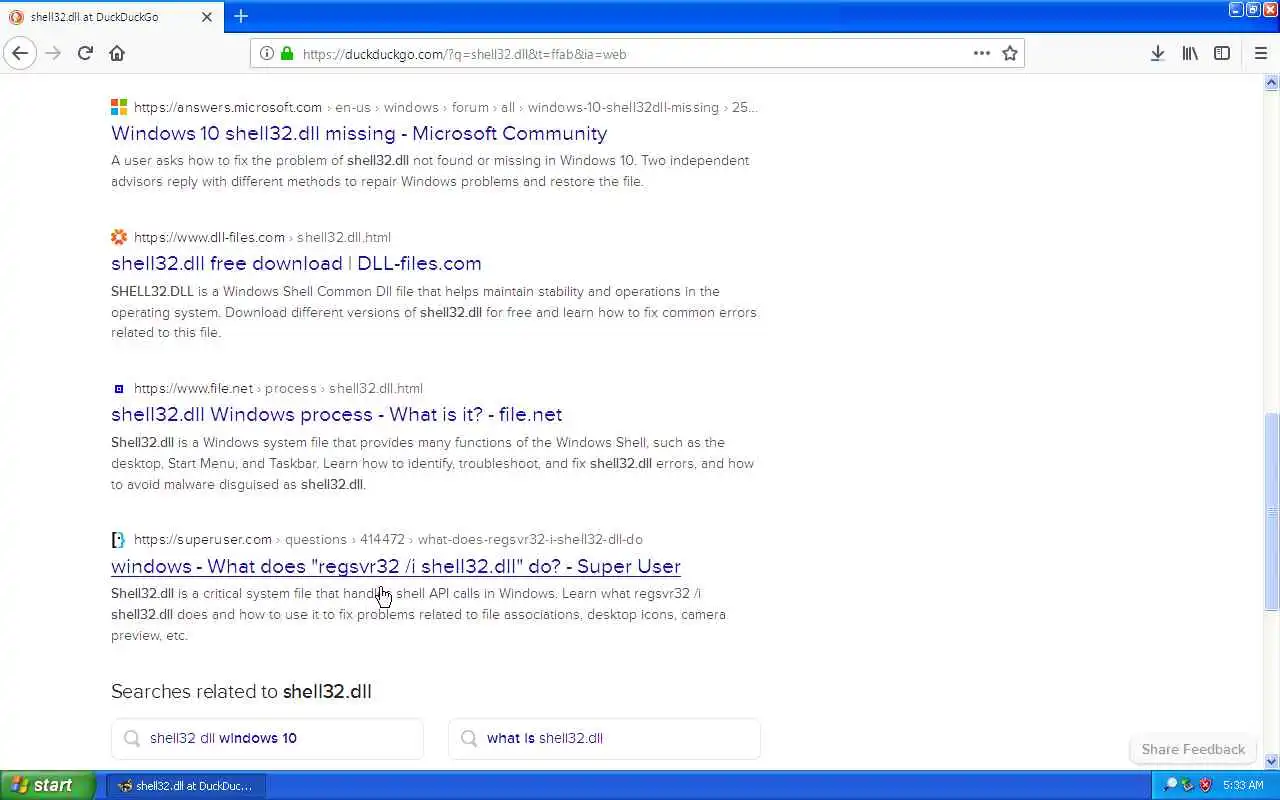
Task: Click the Microsoft favicon beside answers.microsoft.com
Action: (119, 107)
